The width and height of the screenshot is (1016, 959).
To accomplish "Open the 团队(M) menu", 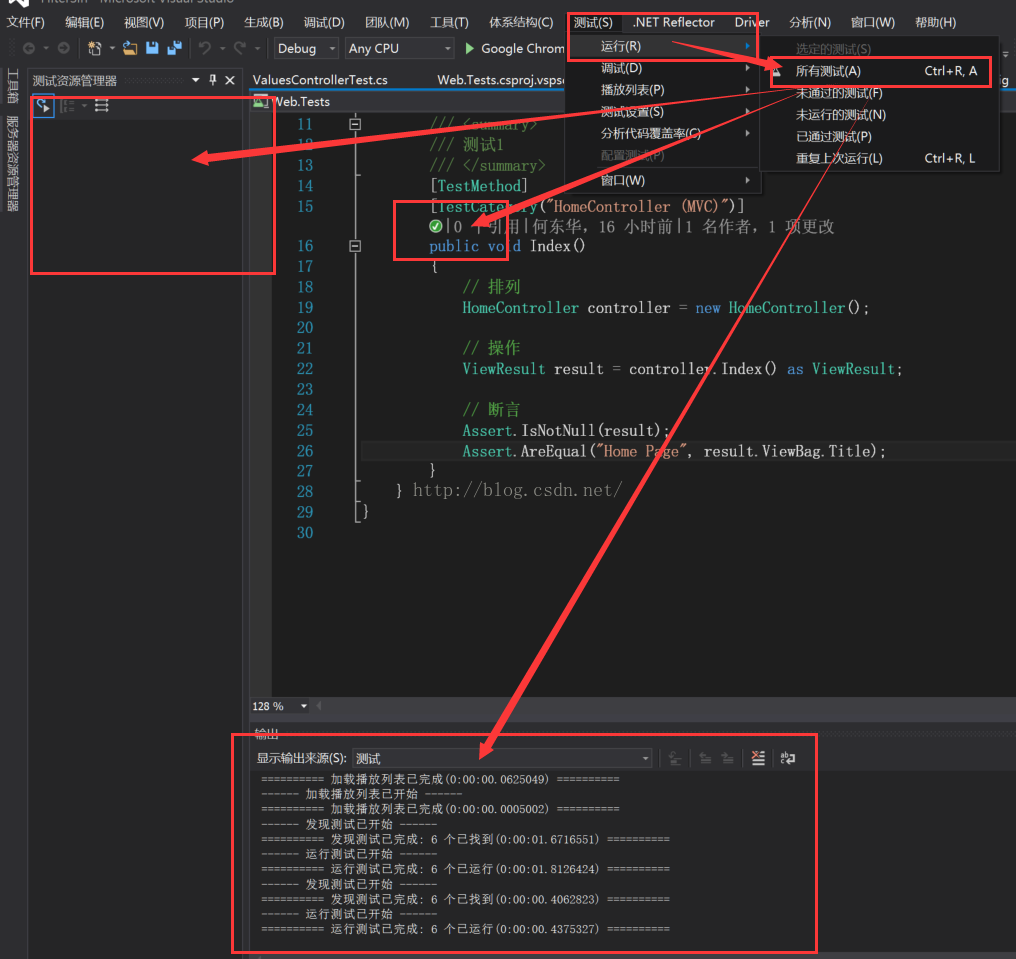I will coord(387,22).
